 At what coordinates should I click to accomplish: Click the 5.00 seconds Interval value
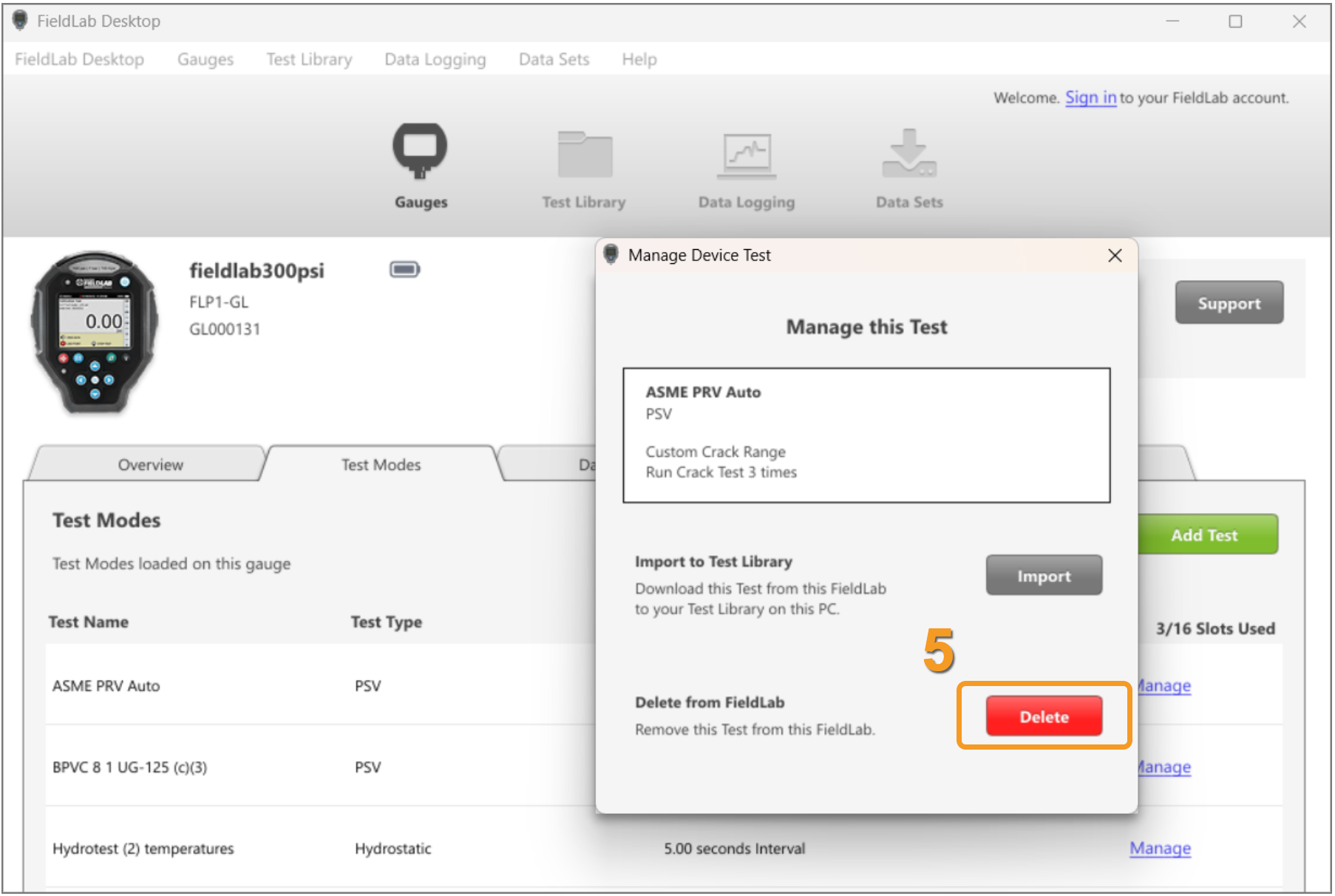(x=734, y=849)
